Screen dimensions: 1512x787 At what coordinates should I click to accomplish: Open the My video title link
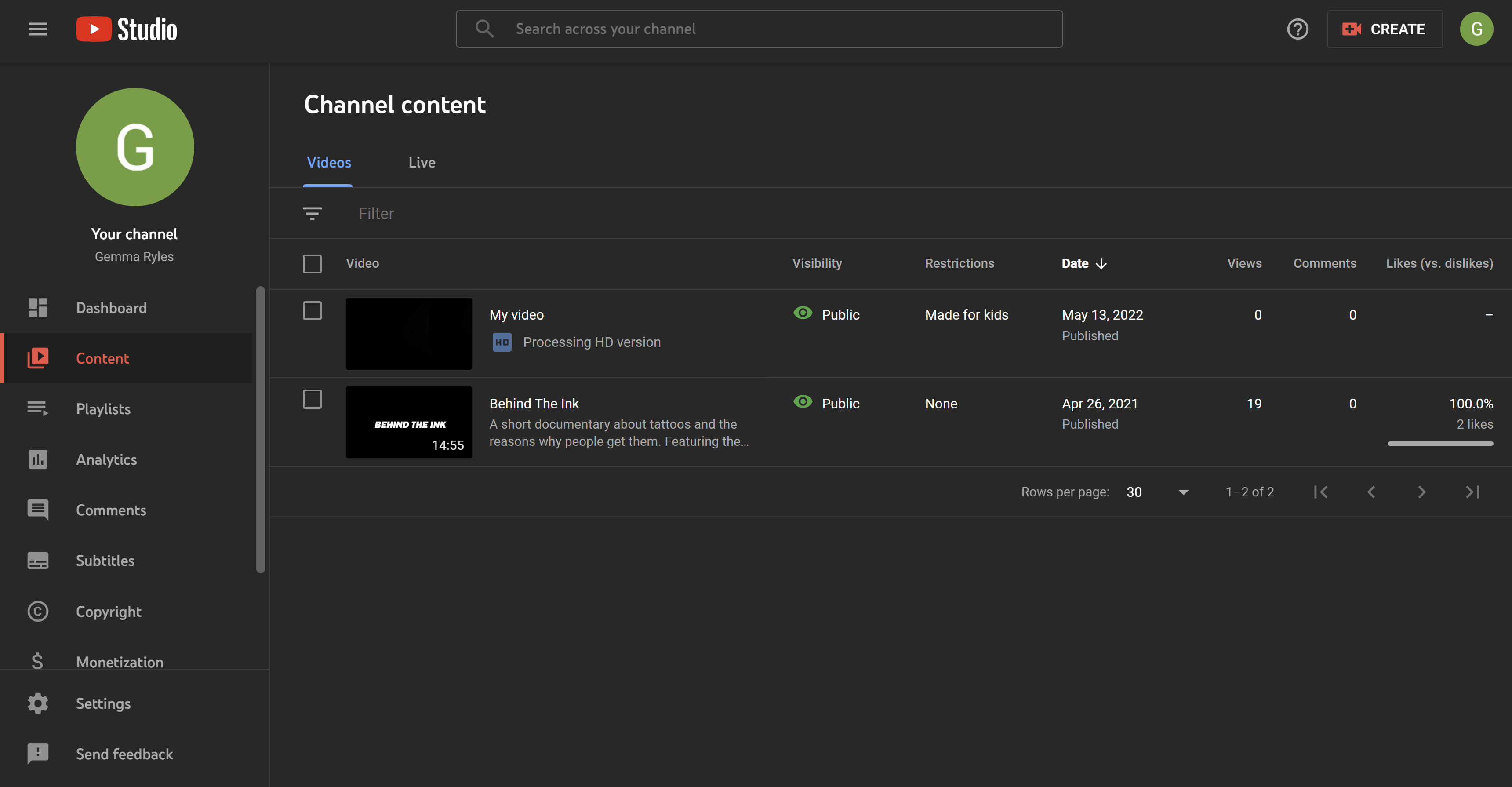tap(516, 315)
